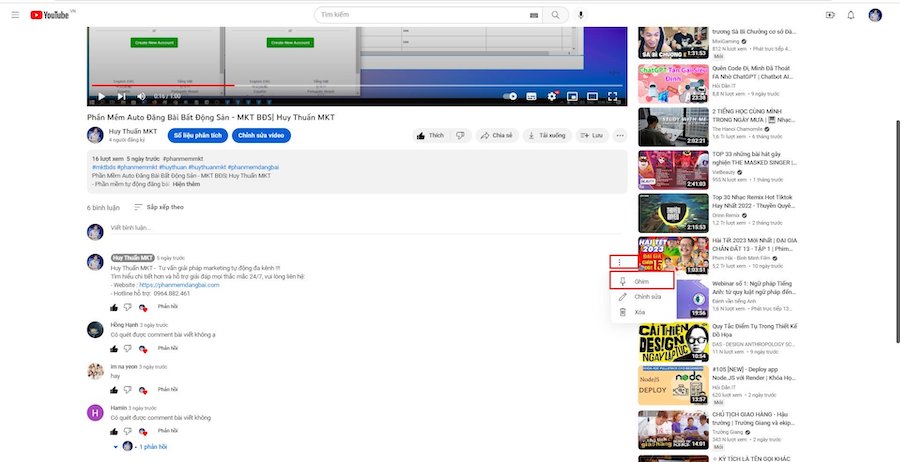Open the YouTube hamburger guide menu
This screenshot has width=900, height=462.
tap(15, 15)
